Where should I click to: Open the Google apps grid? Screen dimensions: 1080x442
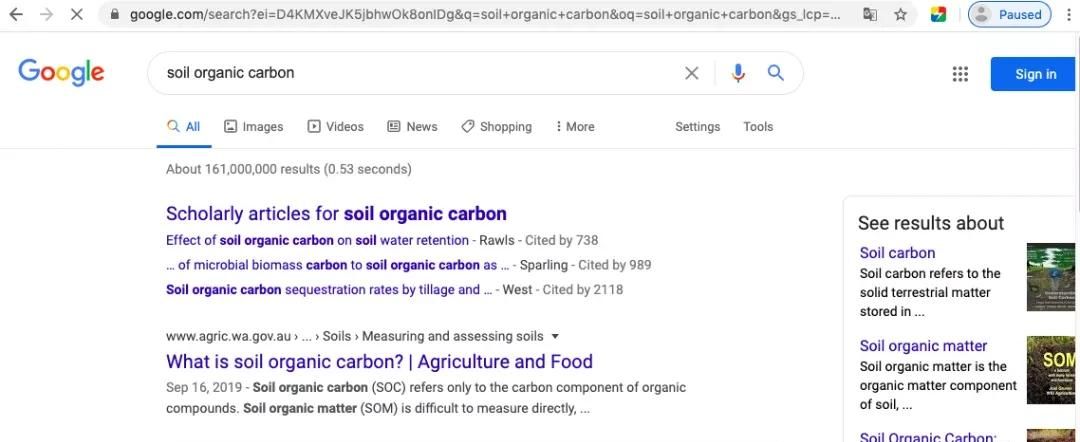960,74
